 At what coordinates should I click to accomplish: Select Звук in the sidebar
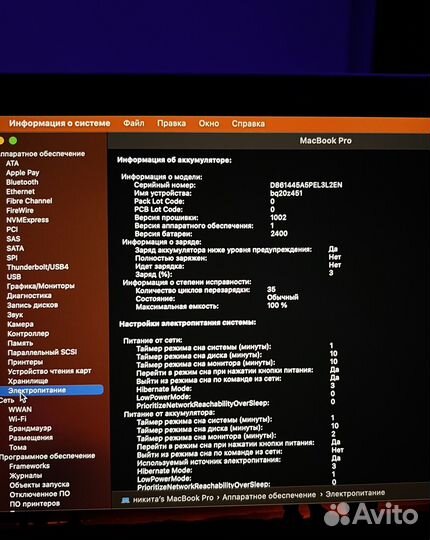[x=15, y=315]
